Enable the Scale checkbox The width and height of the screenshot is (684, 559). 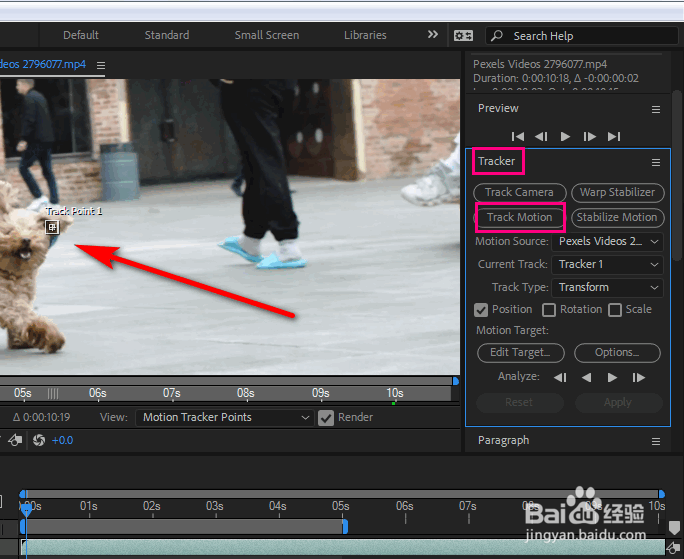coord(615,310)
